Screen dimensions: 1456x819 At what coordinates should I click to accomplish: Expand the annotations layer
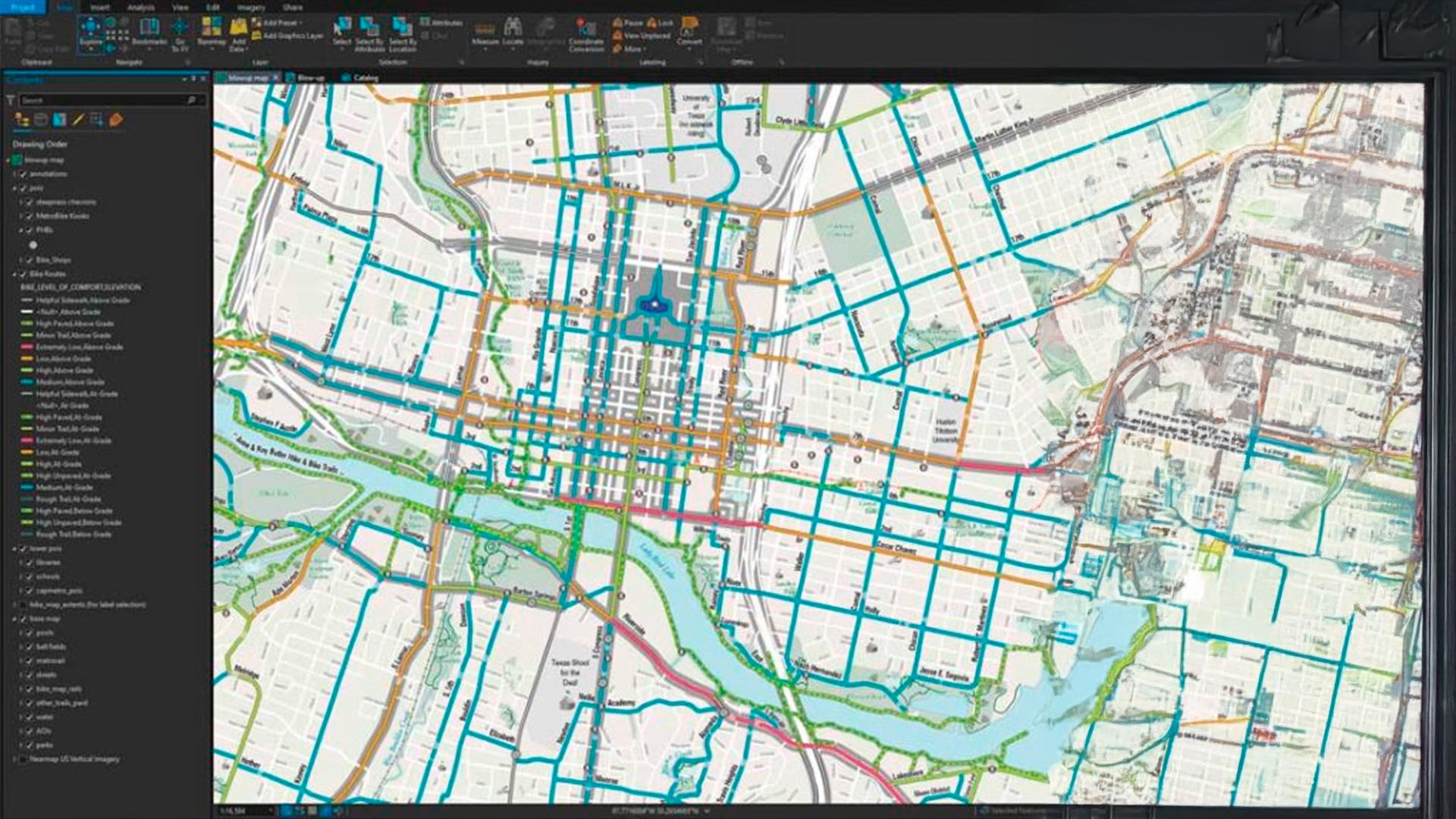tap(14, 174)
